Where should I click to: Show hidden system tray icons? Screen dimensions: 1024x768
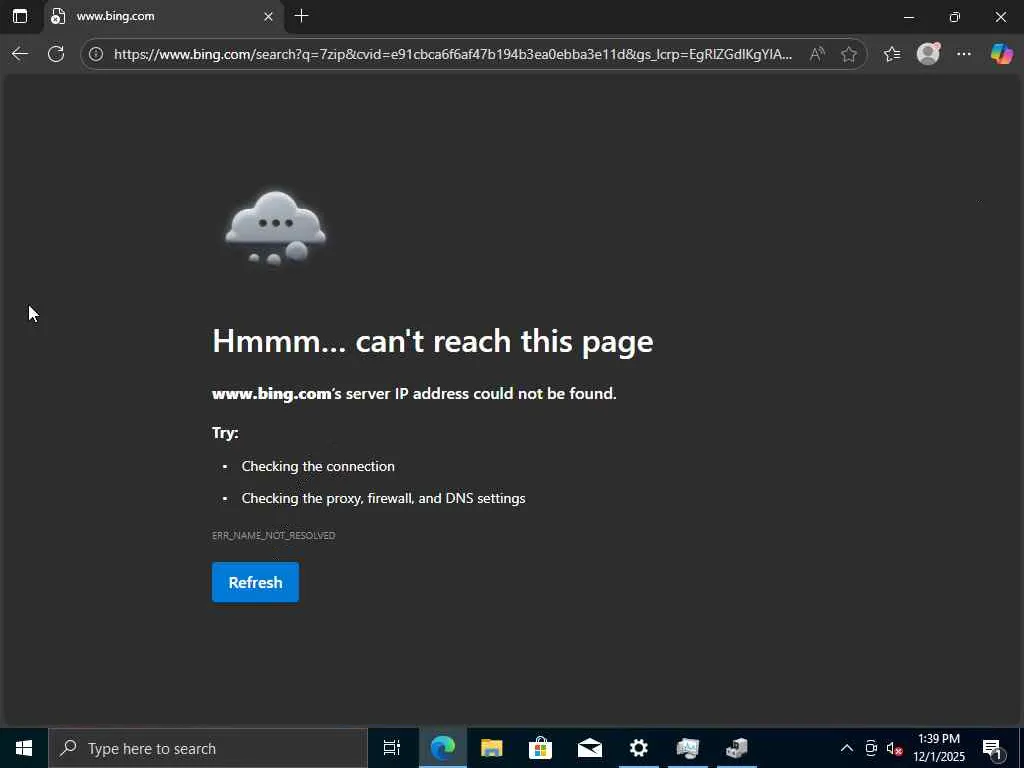pos(846,748)
